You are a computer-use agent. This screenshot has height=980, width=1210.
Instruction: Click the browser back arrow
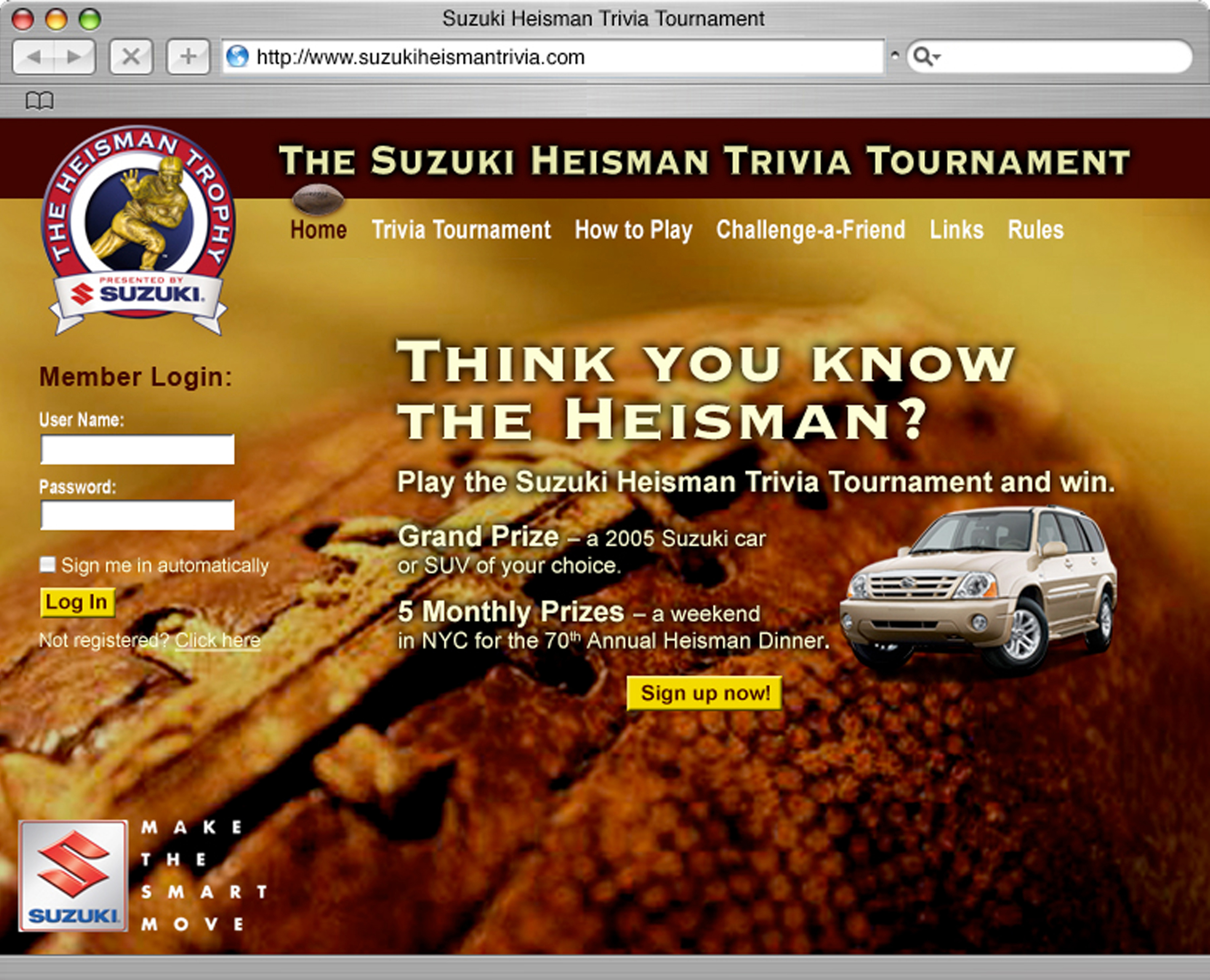[x=34, y=56]
